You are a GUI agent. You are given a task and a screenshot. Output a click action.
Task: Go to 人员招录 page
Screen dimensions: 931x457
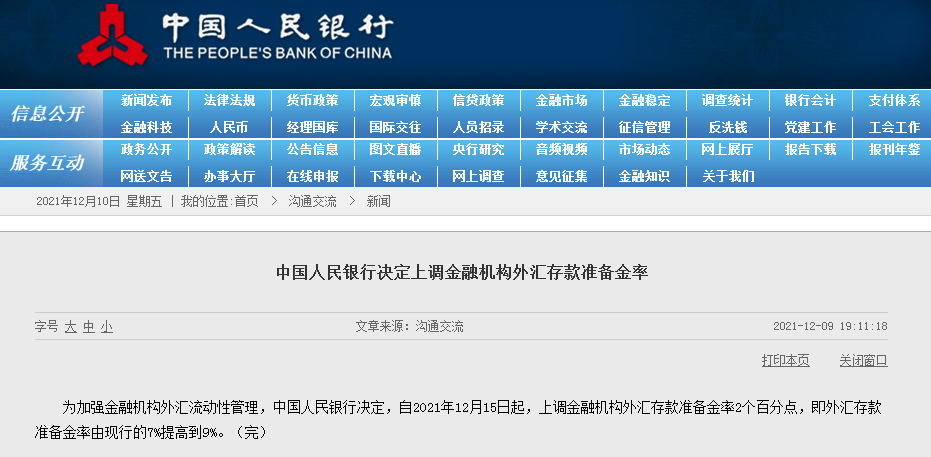(478, 128)
